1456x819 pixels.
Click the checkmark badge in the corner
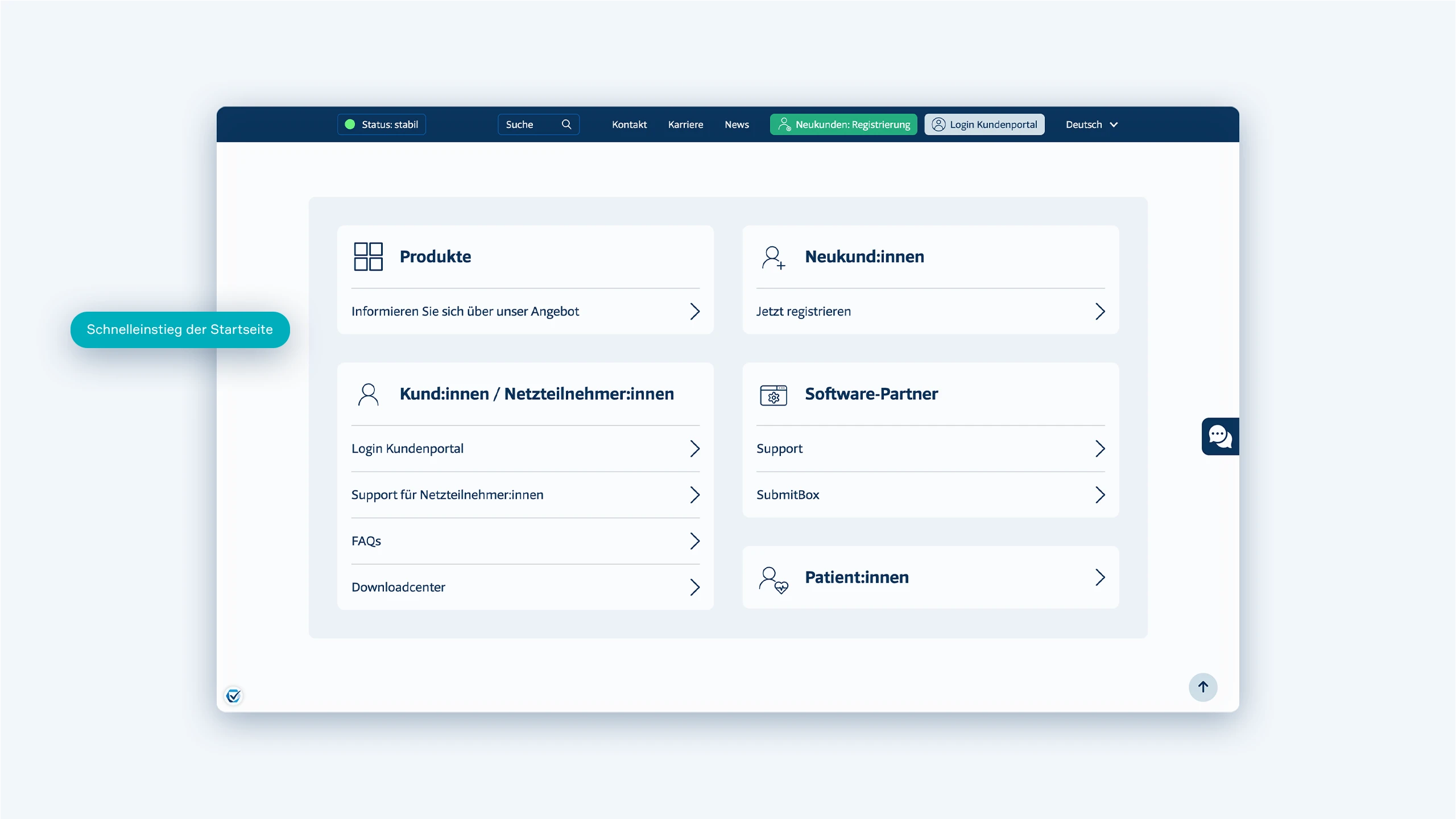click(x=233, y=696)
